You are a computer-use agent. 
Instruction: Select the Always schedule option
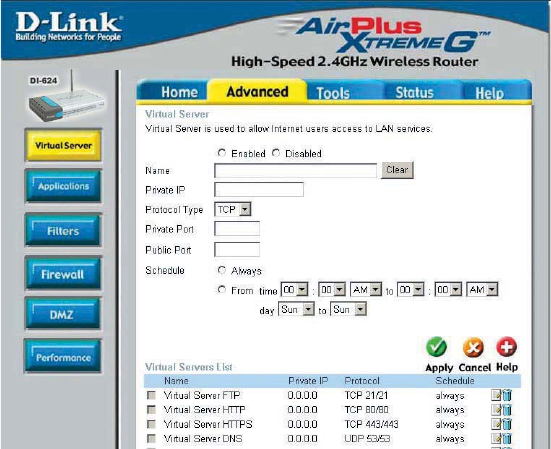222,270
